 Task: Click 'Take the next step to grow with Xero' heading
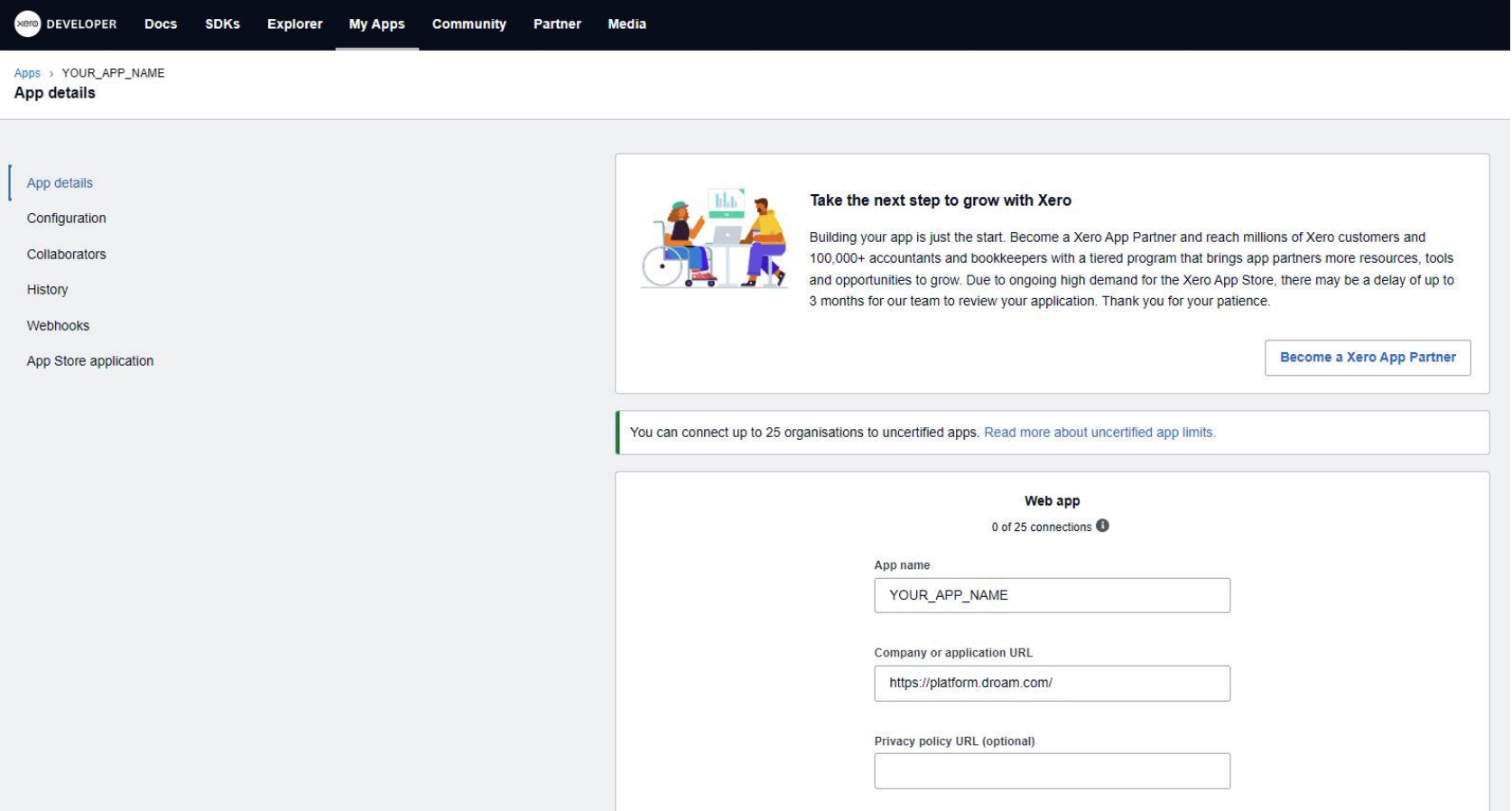click(940, 200)
